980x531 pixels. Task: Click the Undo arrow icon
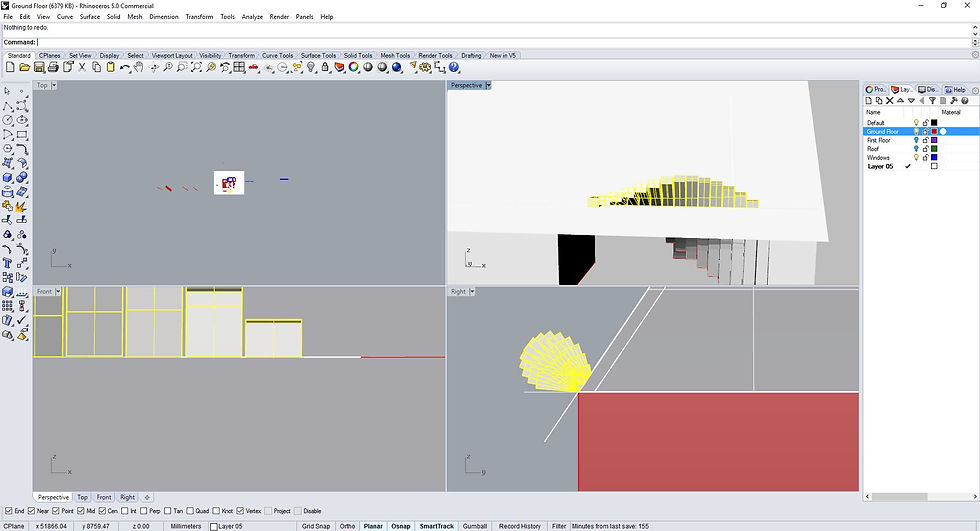click(125, 67)
